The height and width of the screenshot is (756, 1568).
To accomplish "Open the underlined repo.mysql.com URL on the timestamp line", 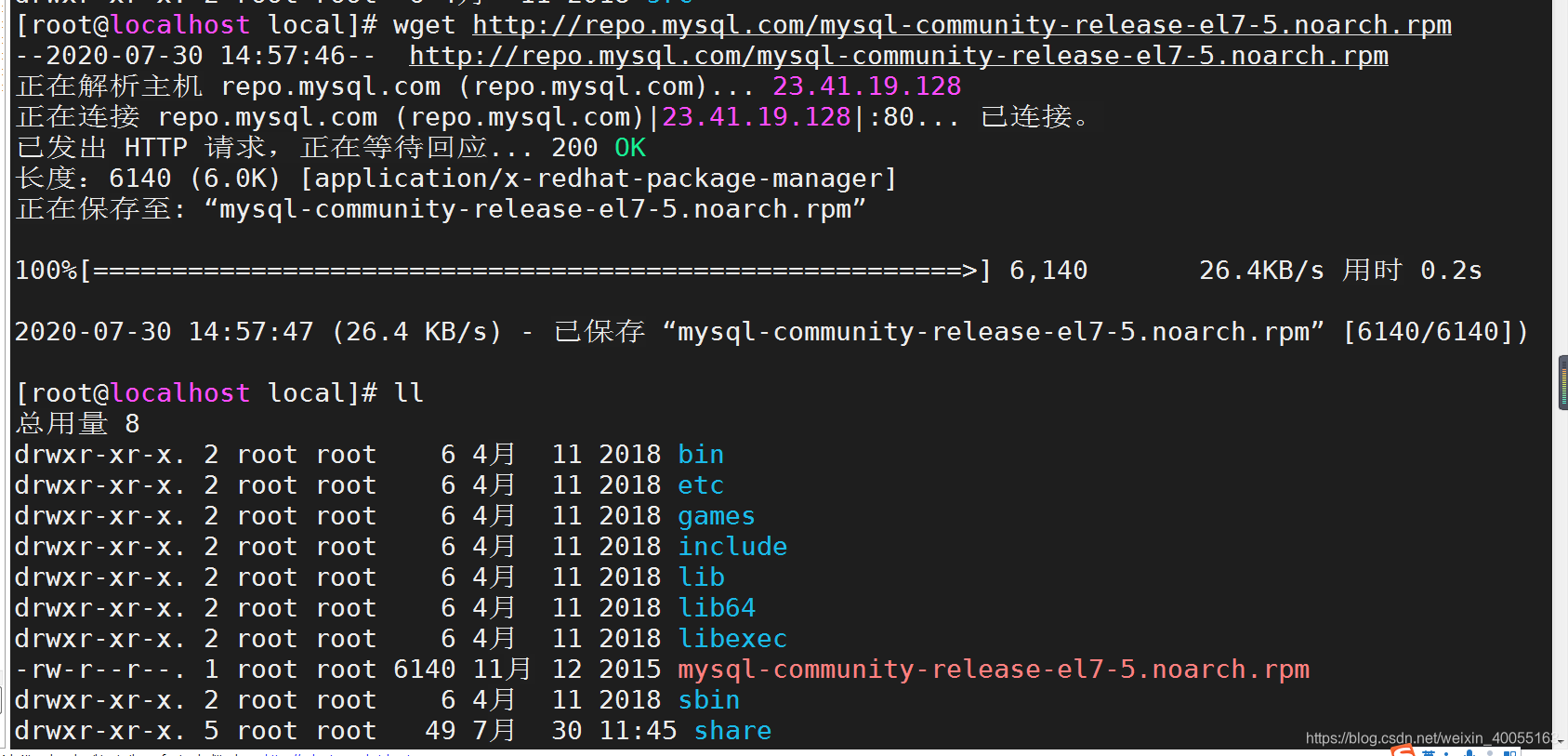I will click(x=899, y=56).
